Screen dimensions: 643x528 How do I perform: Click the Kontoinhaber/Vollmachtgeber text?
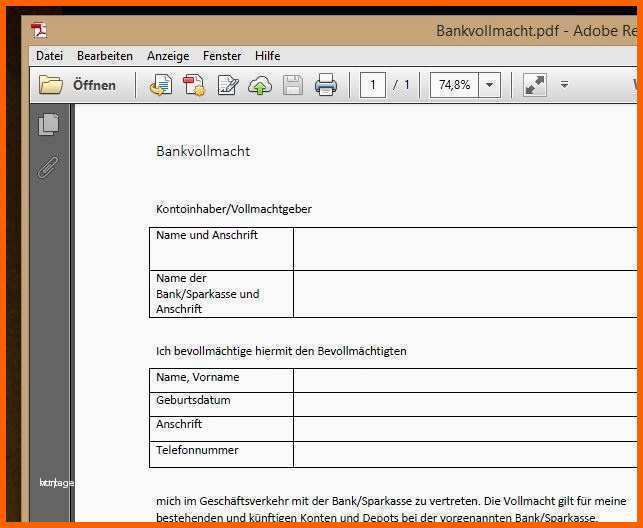[x=234, y=209]
